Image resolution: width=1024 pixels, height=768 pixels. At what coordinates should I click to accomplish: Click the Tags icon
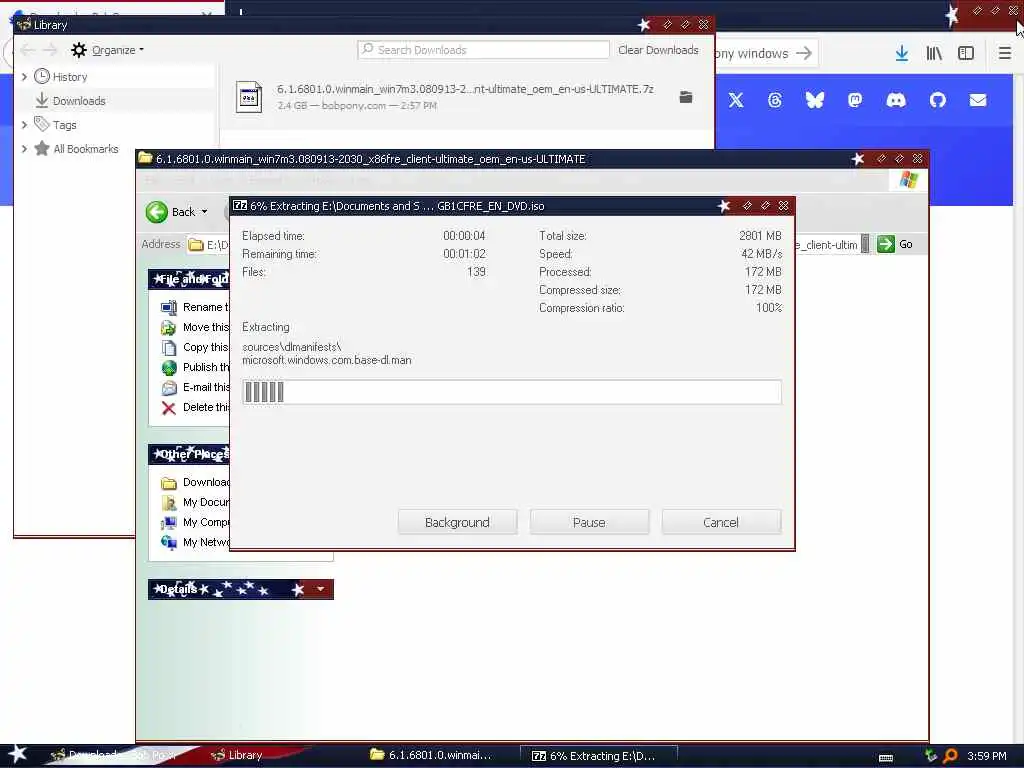click(x=42, y=124)
